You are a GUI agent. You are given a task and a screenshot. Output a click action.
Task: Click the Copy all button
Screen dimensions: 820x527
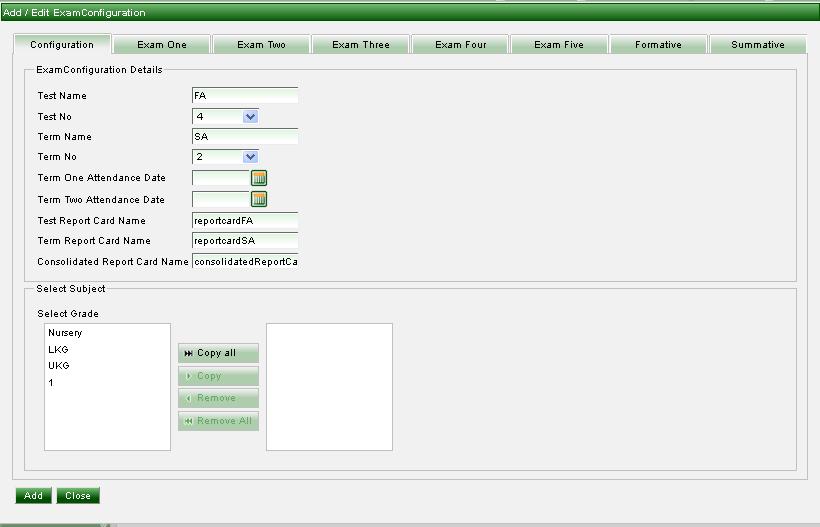tap(218, 353)
